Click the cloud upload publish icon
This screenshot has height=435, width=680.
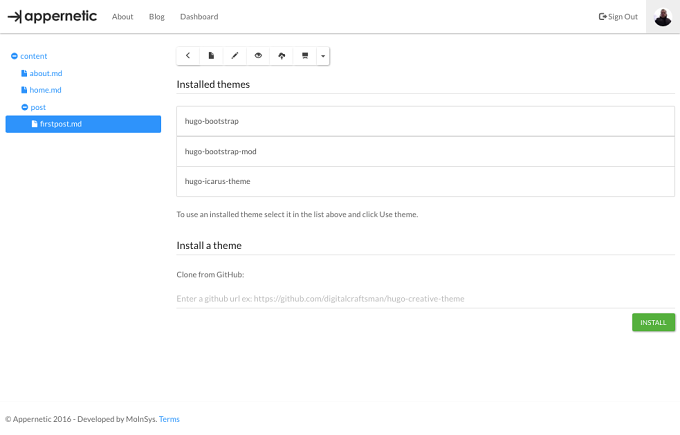pyautogui.click(x=281, y=56)
